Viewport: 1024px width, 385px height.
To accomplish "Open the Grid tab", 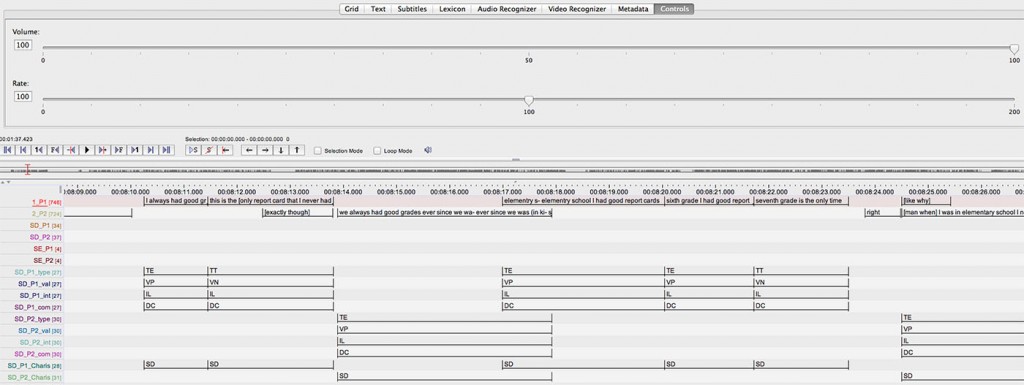I will pyautogui.click(x=351, y=9).
